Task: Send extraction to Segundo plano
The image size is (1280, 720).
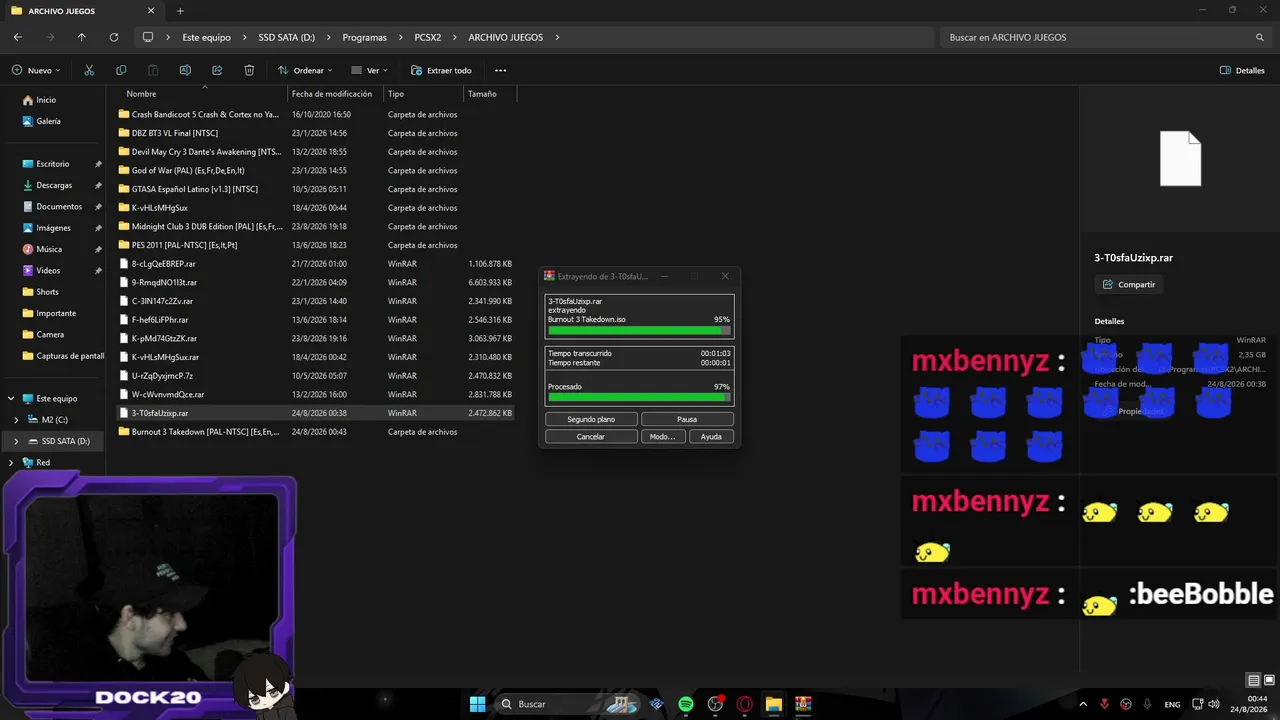Action: click(591, 419)
